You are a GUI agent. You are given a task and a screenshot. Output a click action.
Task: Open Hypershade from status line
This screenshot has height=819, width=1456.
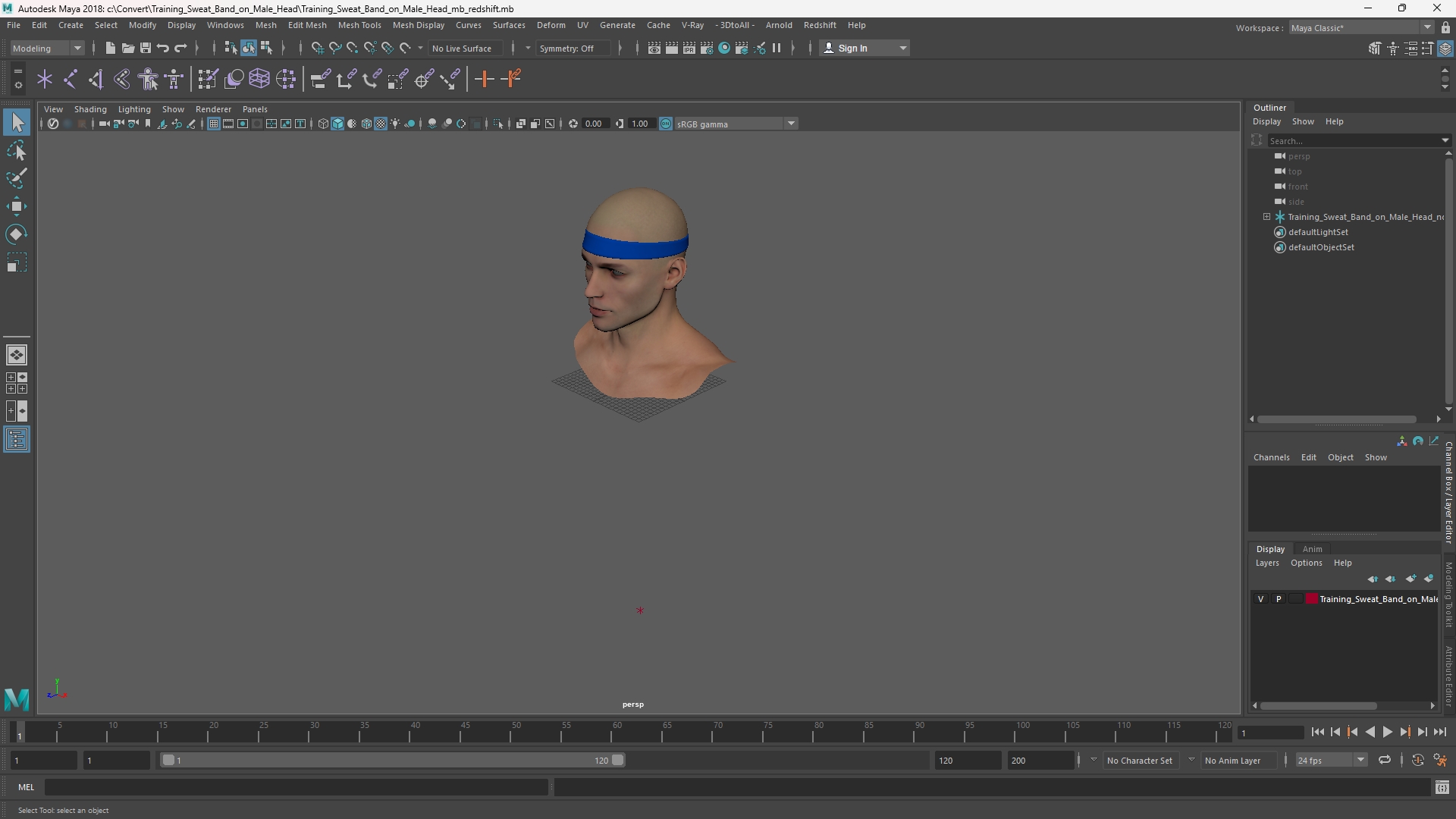[724, 48]
